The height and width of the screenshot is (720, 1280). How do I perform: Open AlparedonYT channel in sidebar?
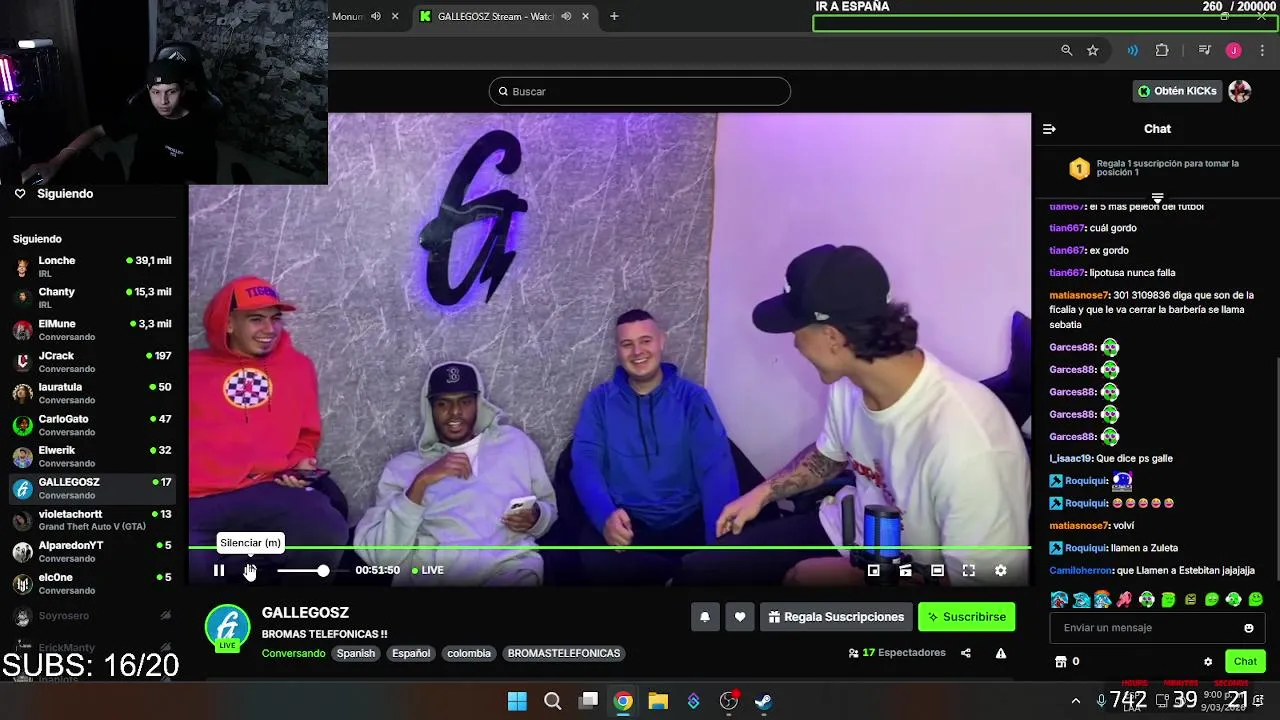[94, 552]
